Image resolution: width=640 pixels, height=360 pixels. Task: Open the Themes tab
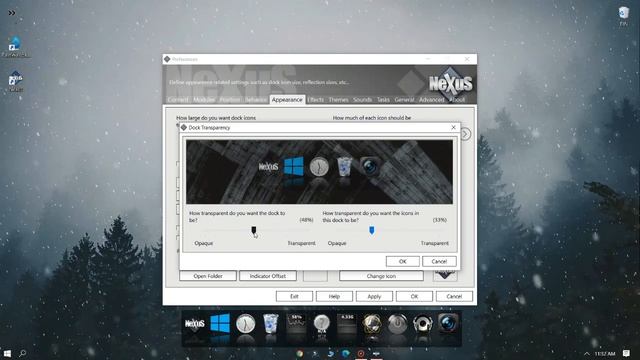pos(338,100)
